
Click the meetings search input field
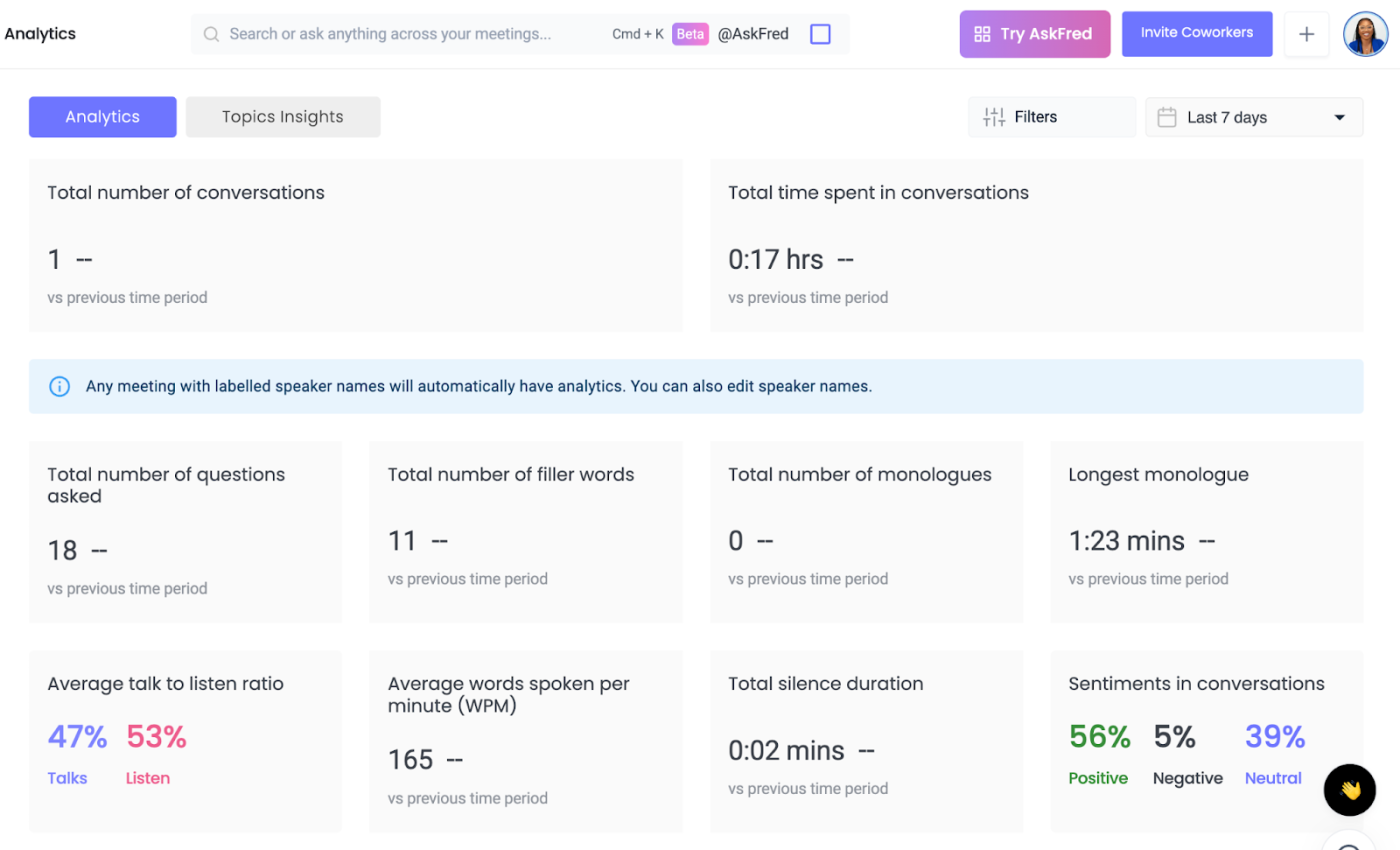[x=400, y=34]
